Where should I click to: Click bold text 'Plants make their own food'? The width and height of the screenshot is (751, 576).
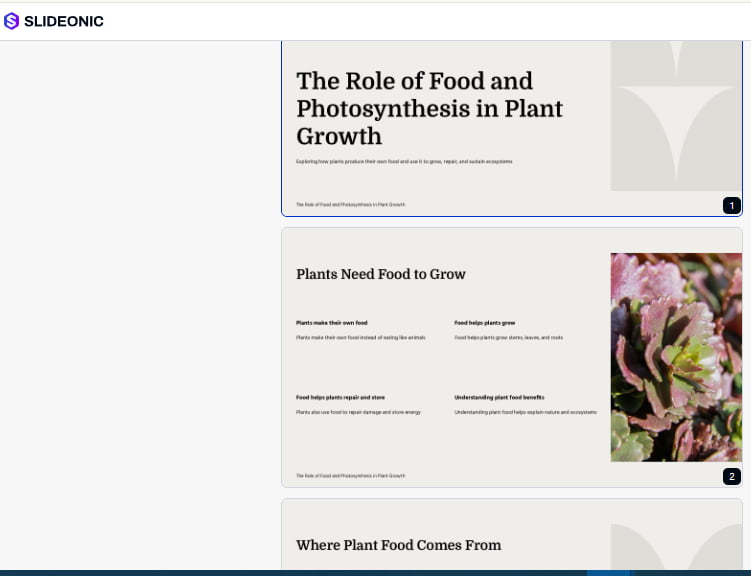point(331,323)
